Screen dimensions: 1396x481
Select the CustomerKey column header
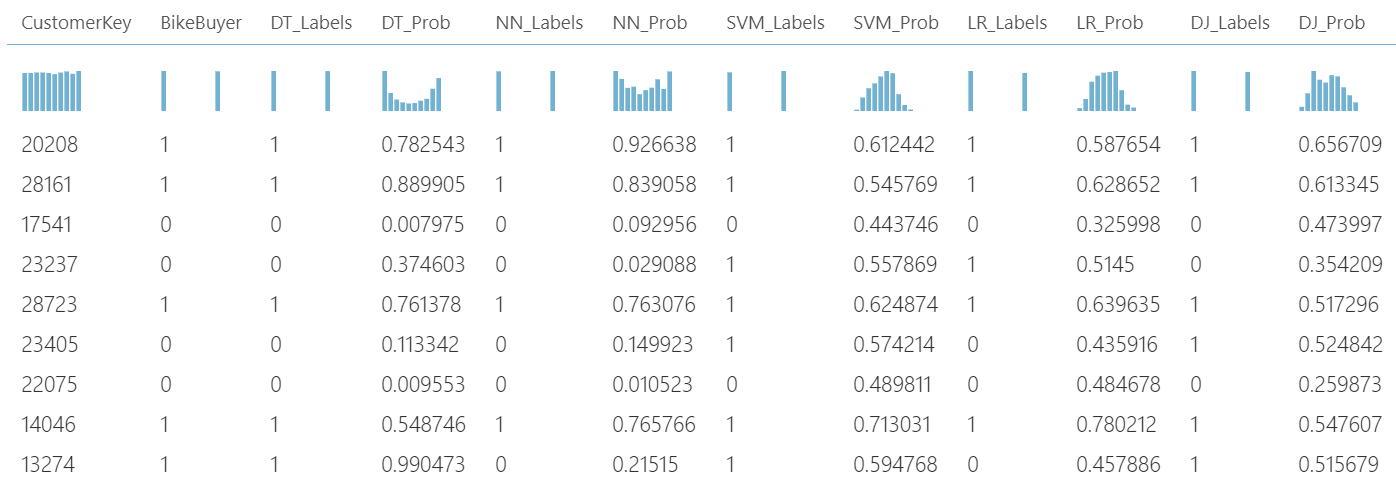(x=76, y=23)
